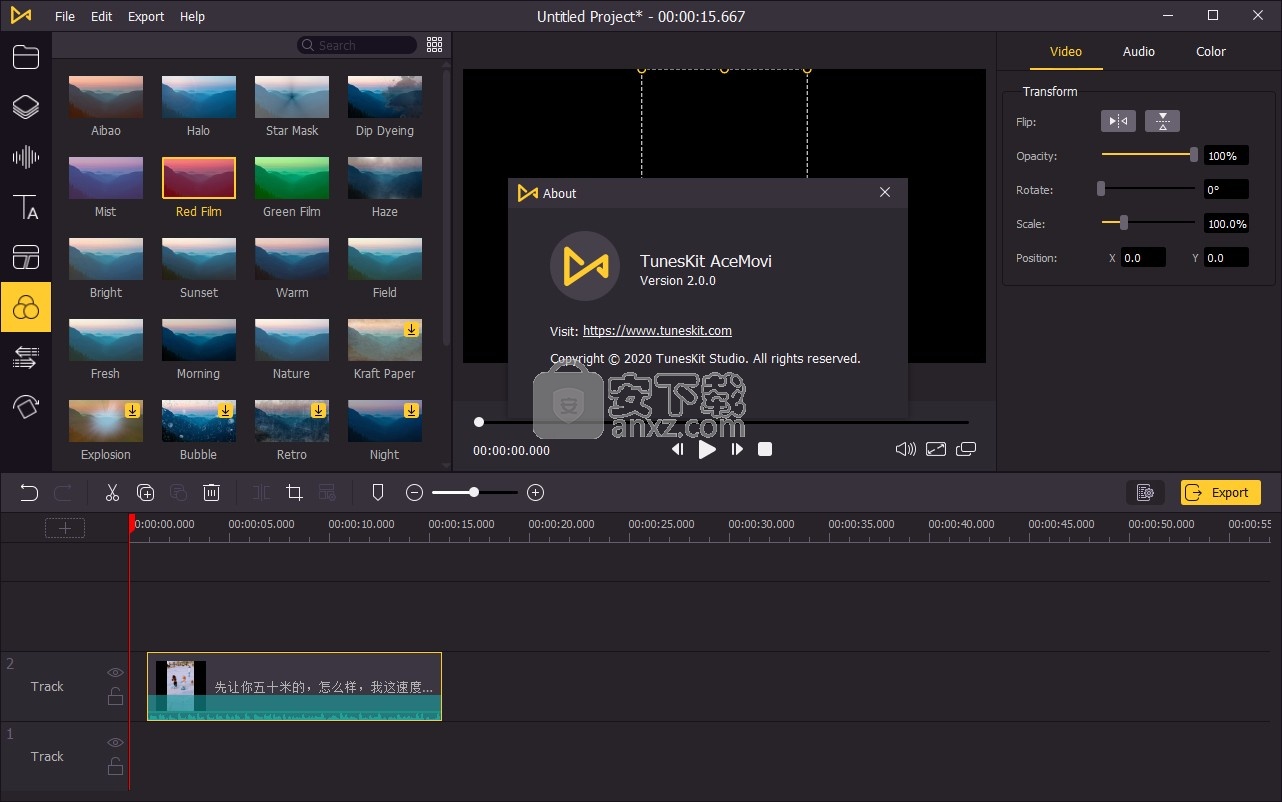
Task: Play the preview video
Action: click(707, 449)
